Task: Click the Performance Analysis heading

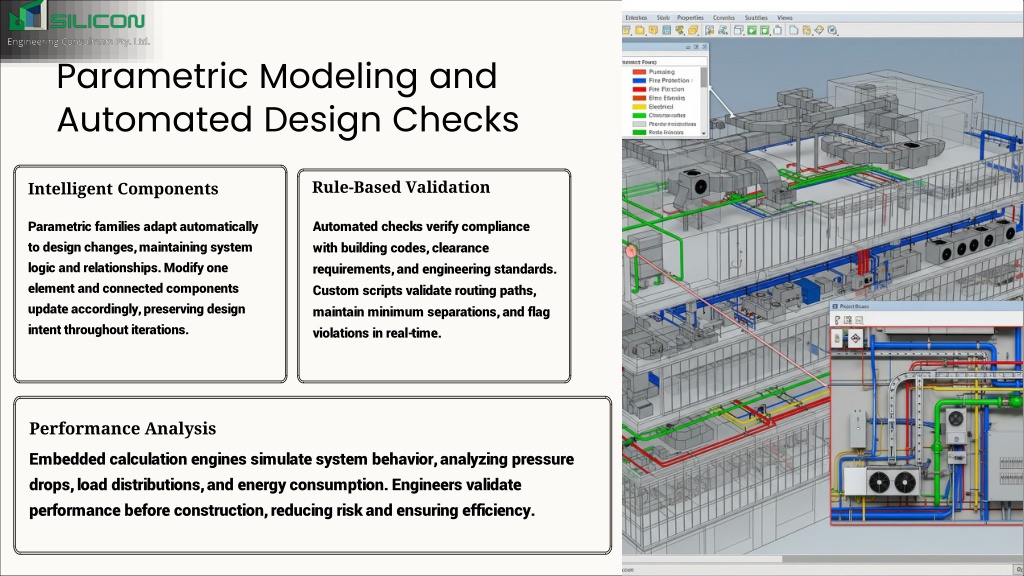Action: click(x=122, y=428)
